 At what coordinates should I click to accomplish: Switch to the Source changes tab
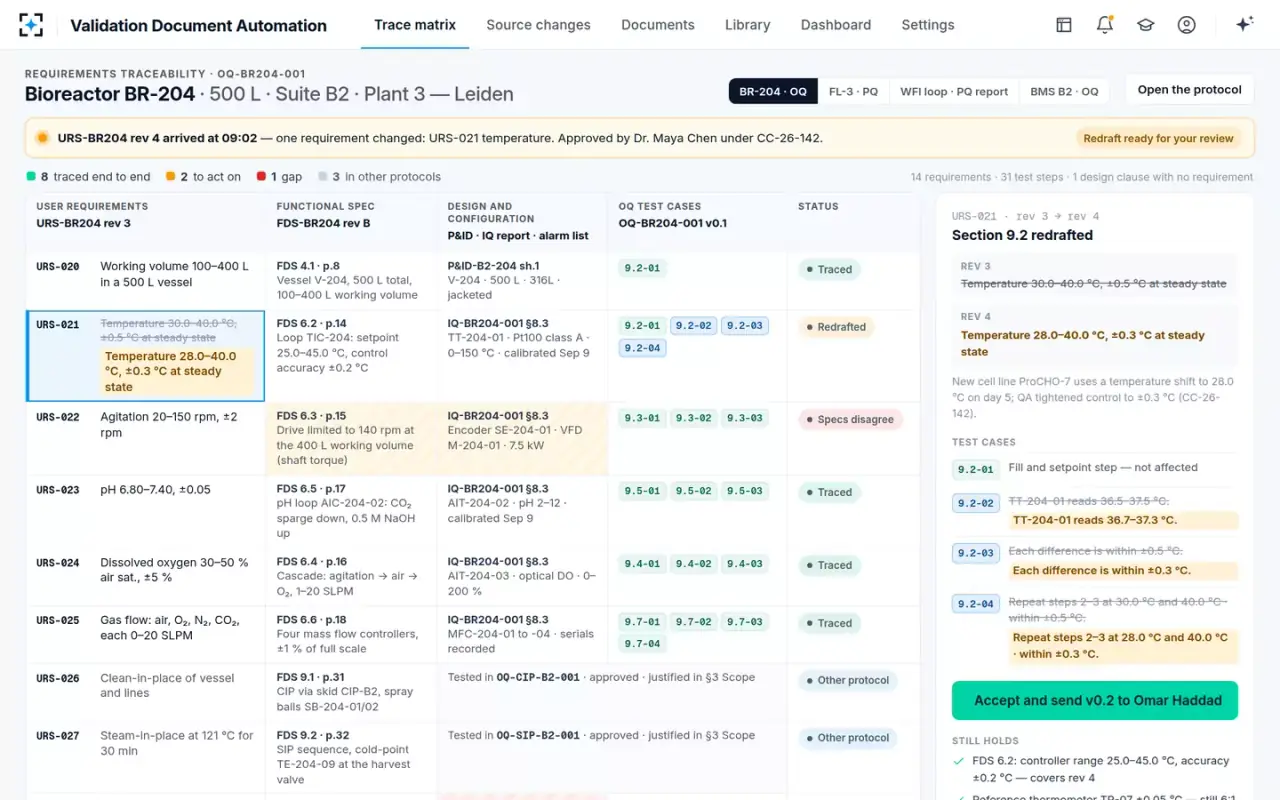(538, 25)
